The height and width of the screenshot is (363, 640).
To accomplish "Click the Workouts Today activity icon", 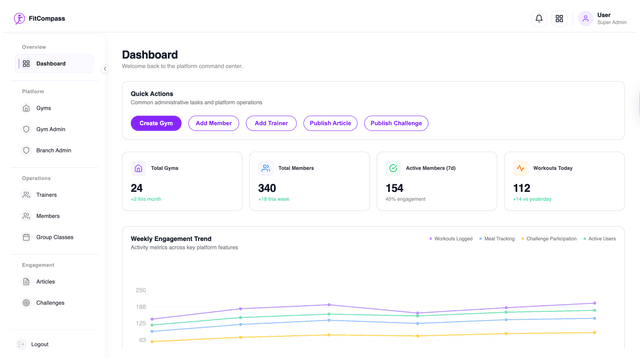I will (520, 168).
